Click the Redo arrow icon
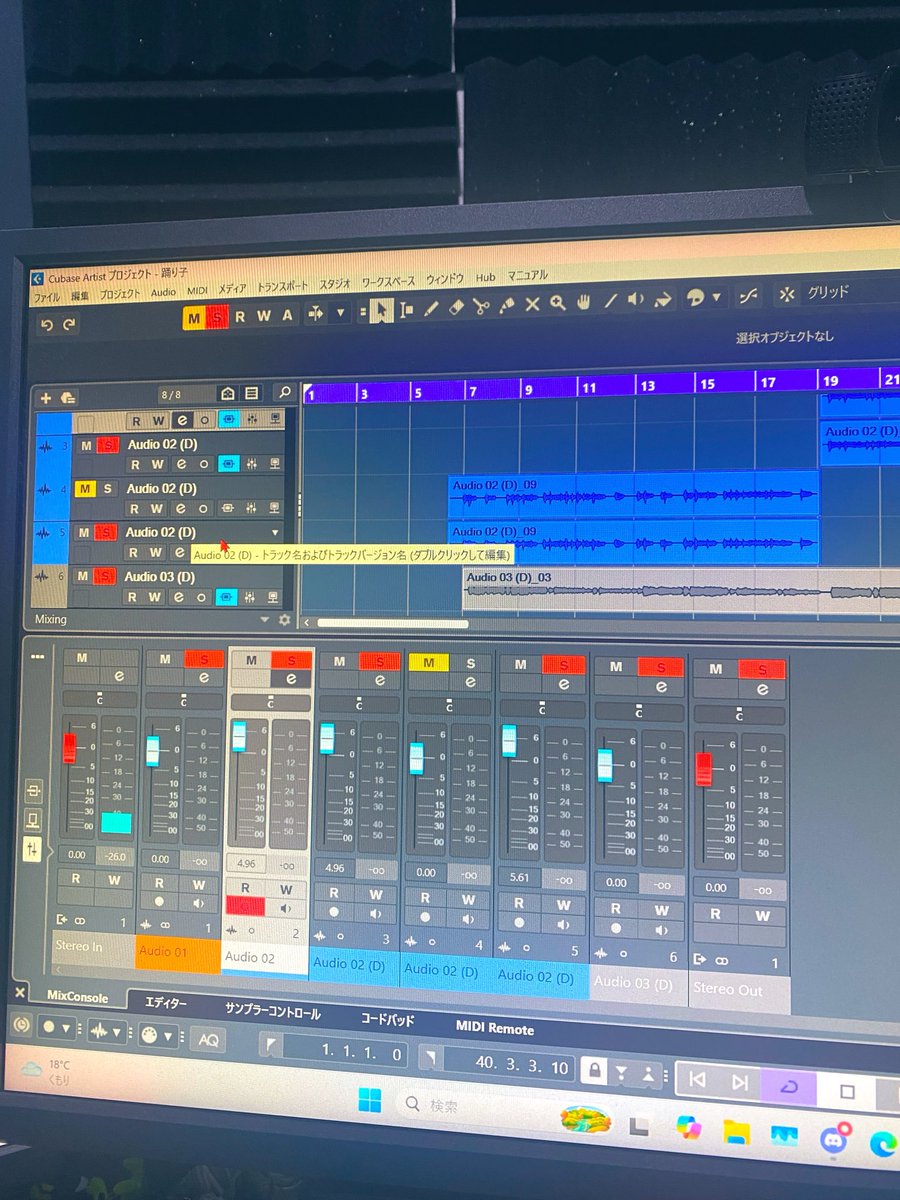Screen dimensions: 900x1200 [69, 325]
